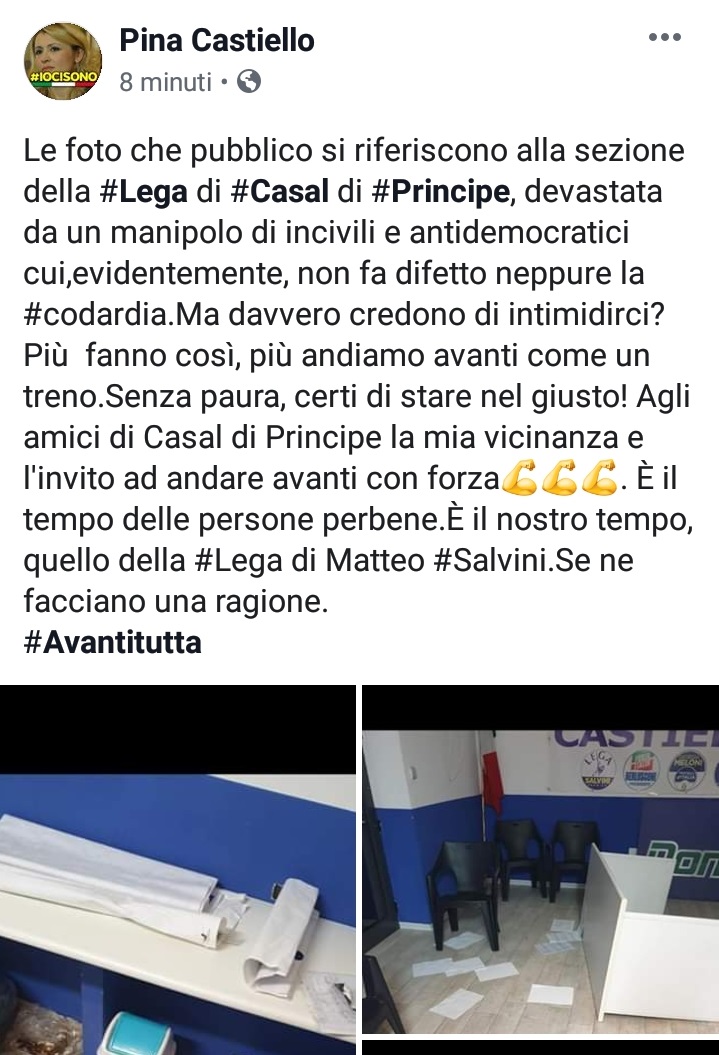Open the #Principe hashtag
Screen dimensions: 719x1055
coord(441,192)
